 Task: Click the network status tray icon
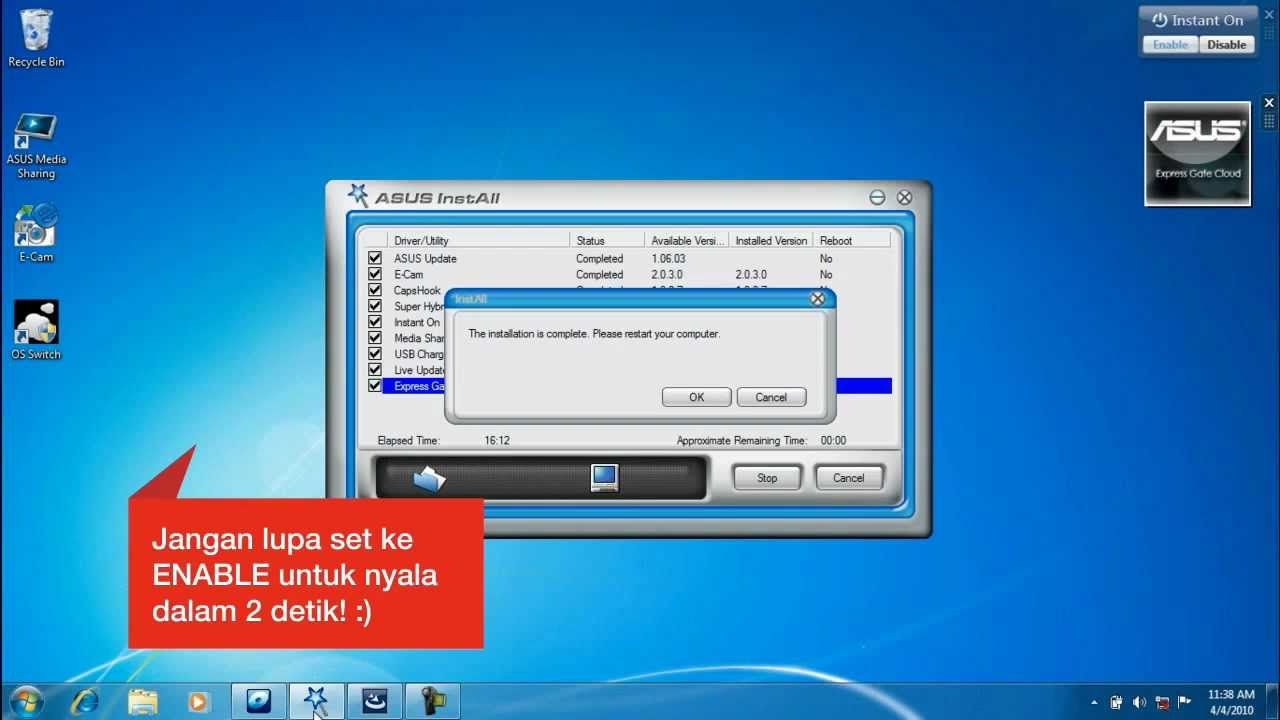click(x=1162, y=702)
